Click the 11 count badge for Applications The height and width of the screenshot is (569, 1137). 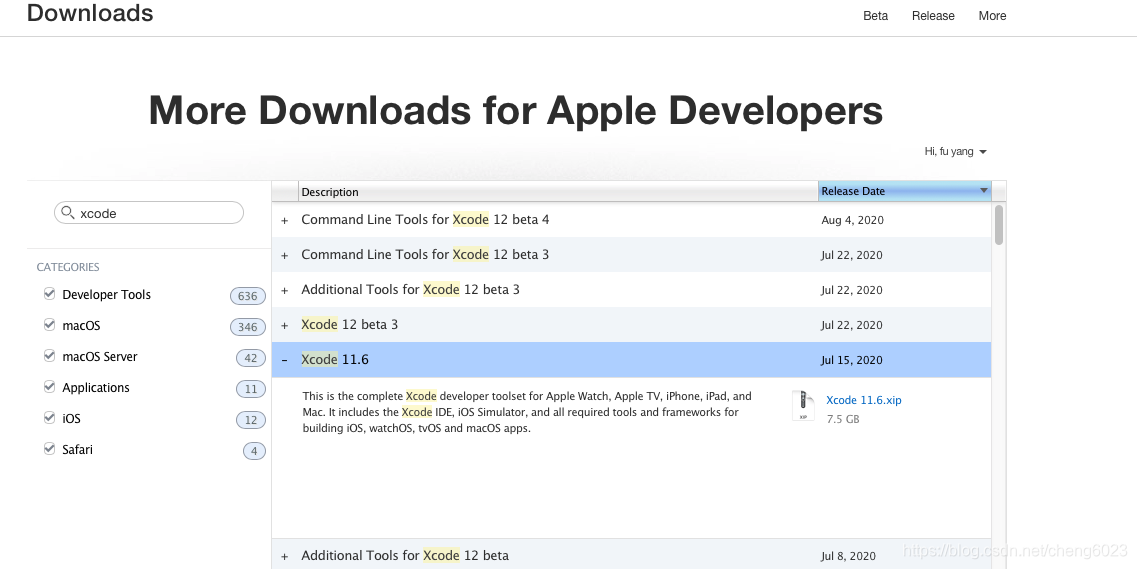coord(251,389)
